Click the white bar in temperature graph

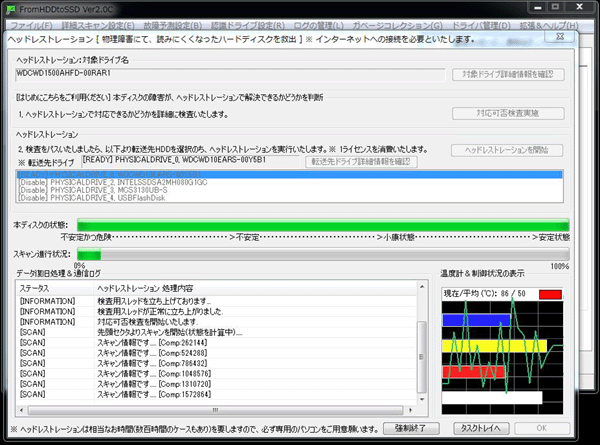(x=492, y=397)
